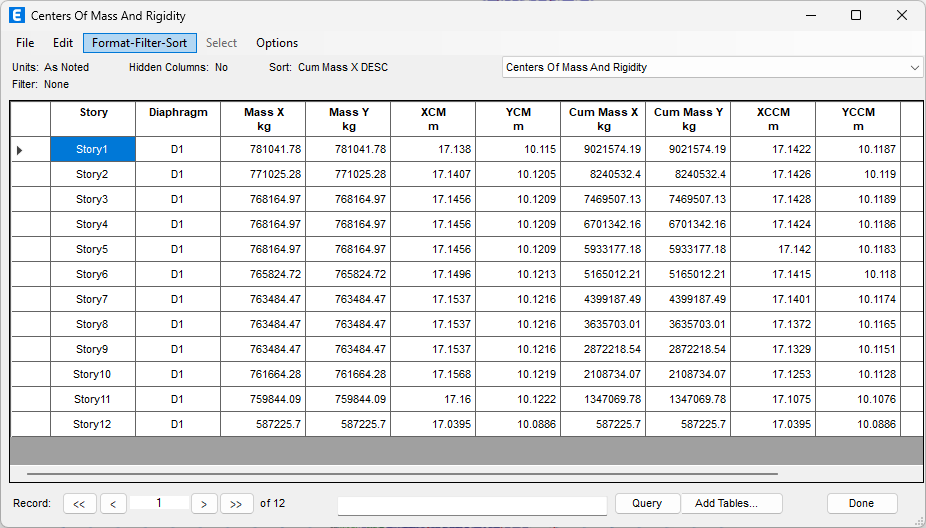Go to the first record button
This screenshot has height=528, width=926.
79,504
